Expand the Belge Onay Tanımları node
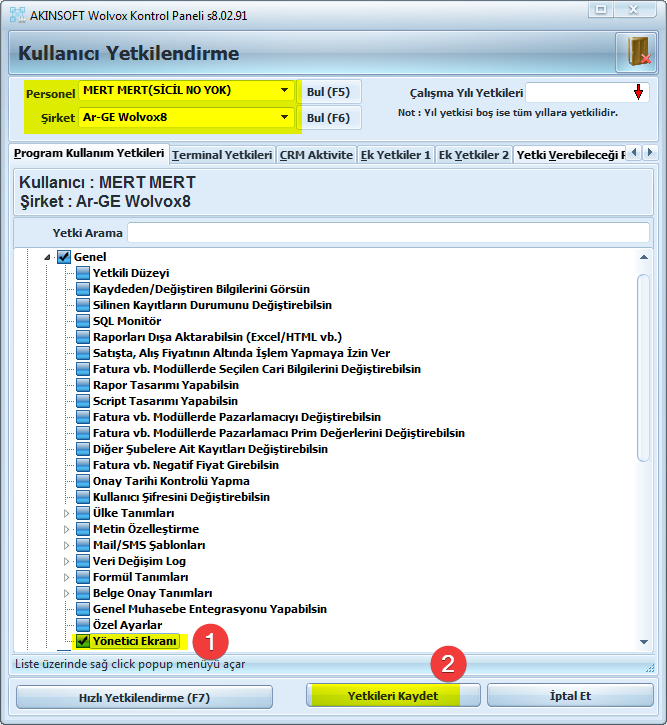 point(66,593)
